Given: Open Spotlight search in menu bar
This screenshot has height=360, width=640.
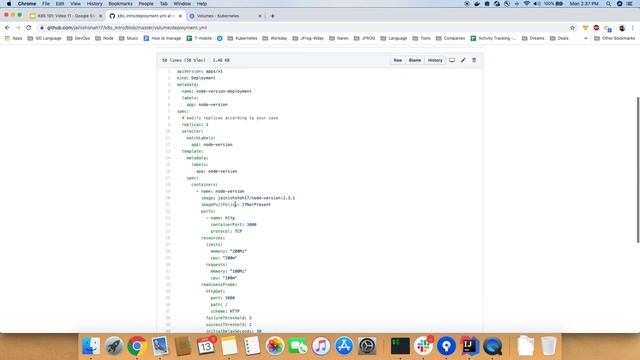Looking at the screenshot, I should 608,4.
